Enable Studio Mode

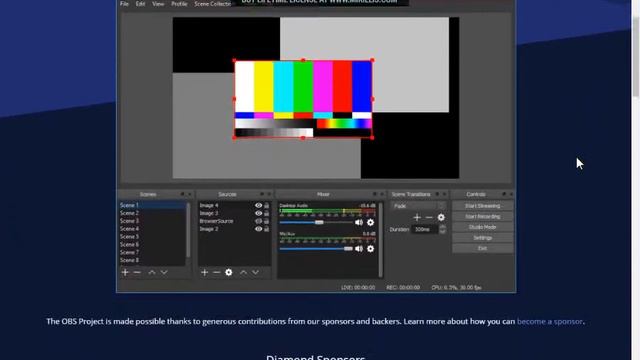482,227
